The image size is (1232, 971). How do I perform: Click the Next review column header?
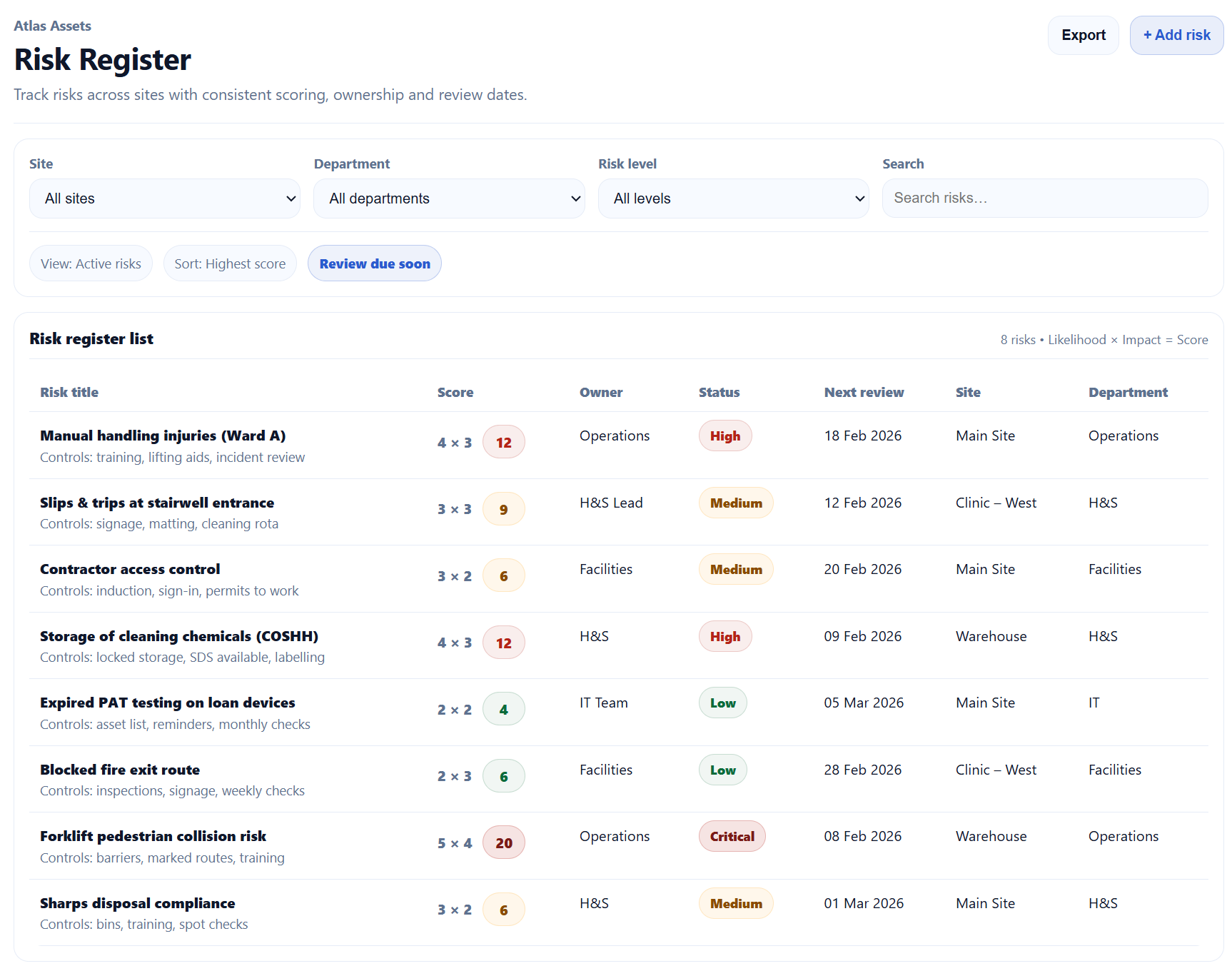pos(864,392)
